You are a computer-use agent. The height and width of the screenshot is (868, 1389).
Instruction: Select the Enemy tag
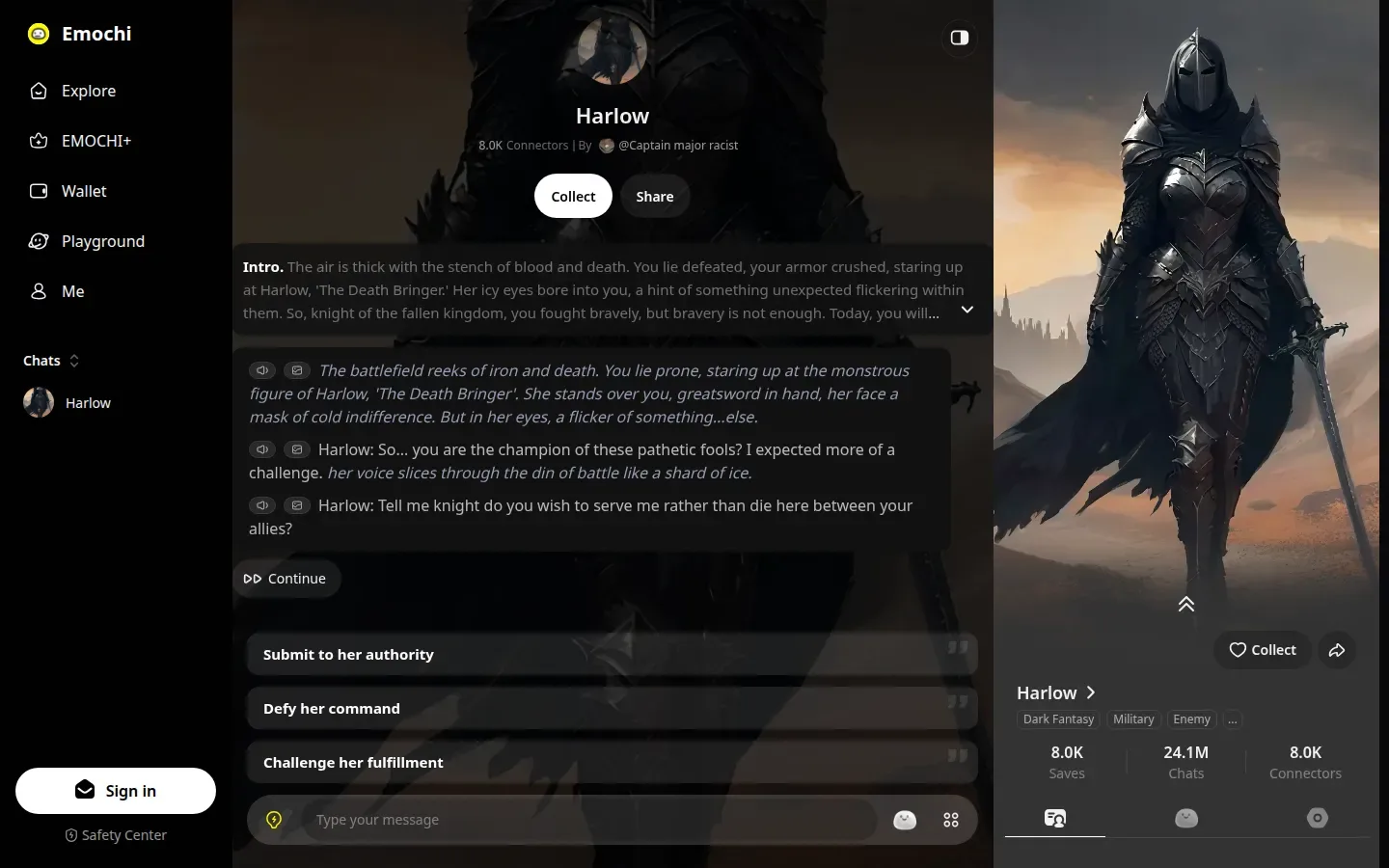pos(1191,719)
